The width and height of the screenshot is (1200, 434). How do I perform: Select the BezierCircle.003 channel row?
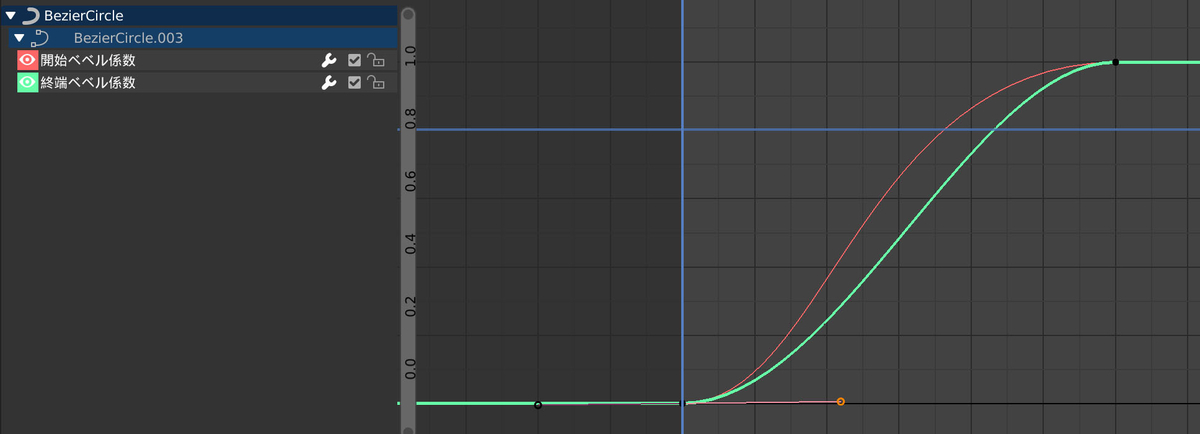click(x=203, y=38)
